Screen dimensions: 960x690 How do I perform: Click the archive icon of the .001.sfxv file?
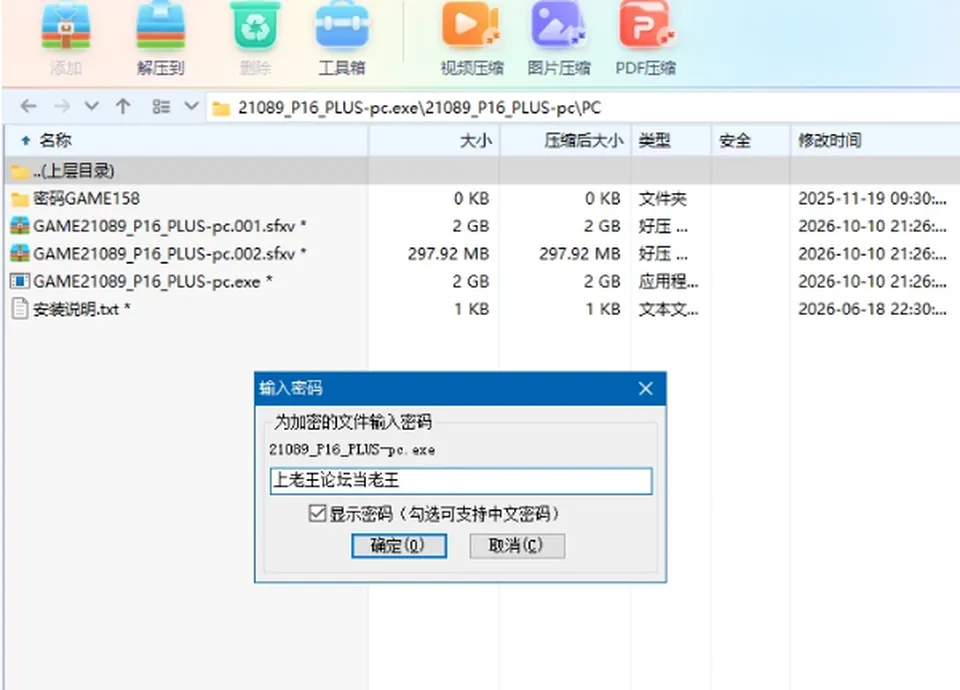pyautogui.click(x=20, y=226)
